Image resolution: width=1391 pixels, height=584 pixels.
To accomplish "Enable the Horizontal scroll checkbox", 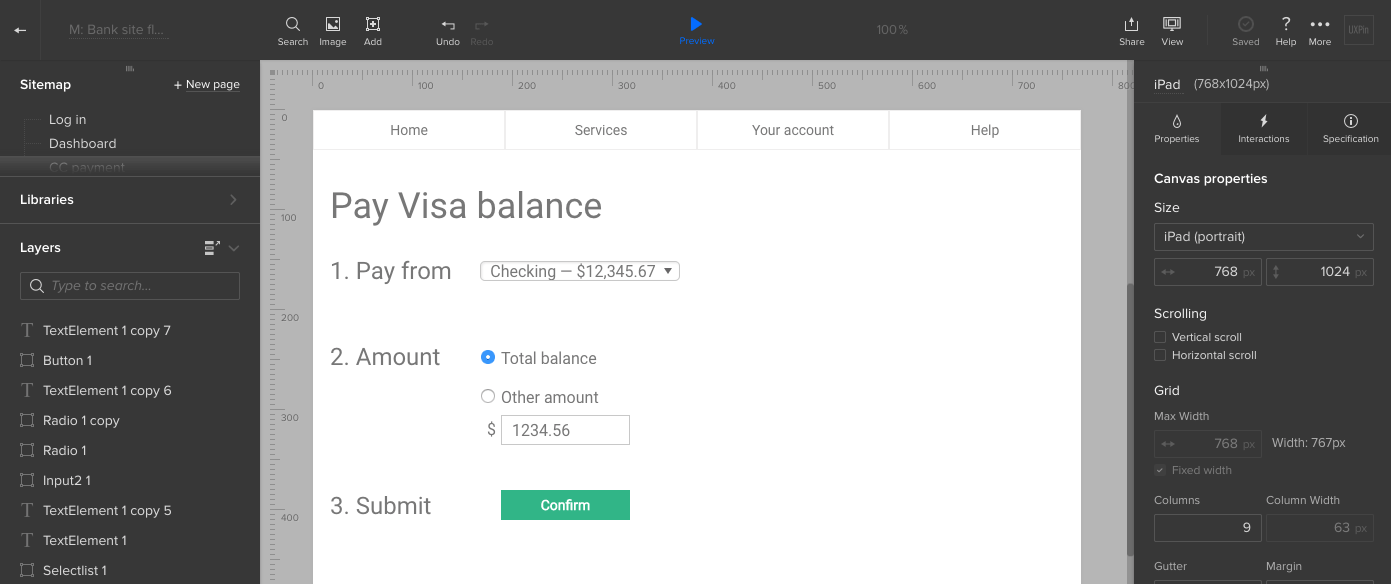I will pos(1160,355).
